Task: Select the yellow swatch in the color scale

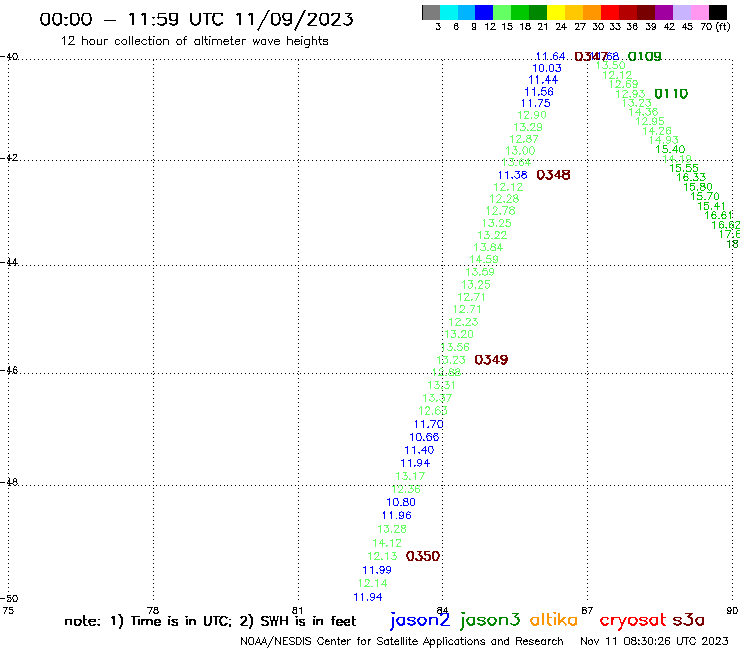Action: tap(556, 12)
